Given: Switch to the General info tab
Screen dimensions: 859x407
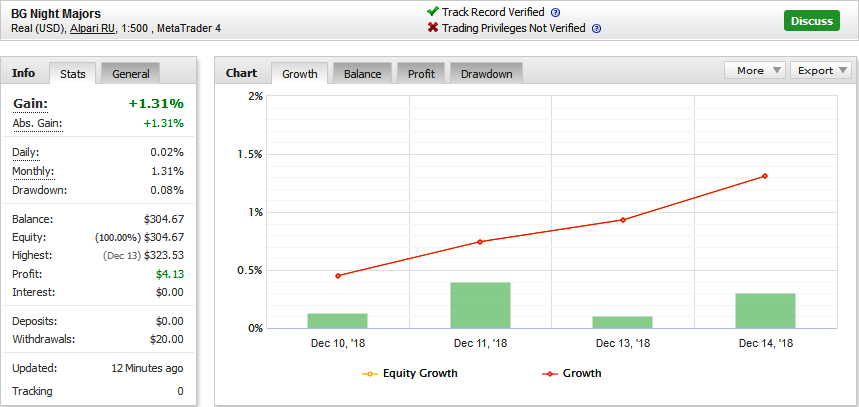Looking at the screenshot, I should tap(130, 73).
